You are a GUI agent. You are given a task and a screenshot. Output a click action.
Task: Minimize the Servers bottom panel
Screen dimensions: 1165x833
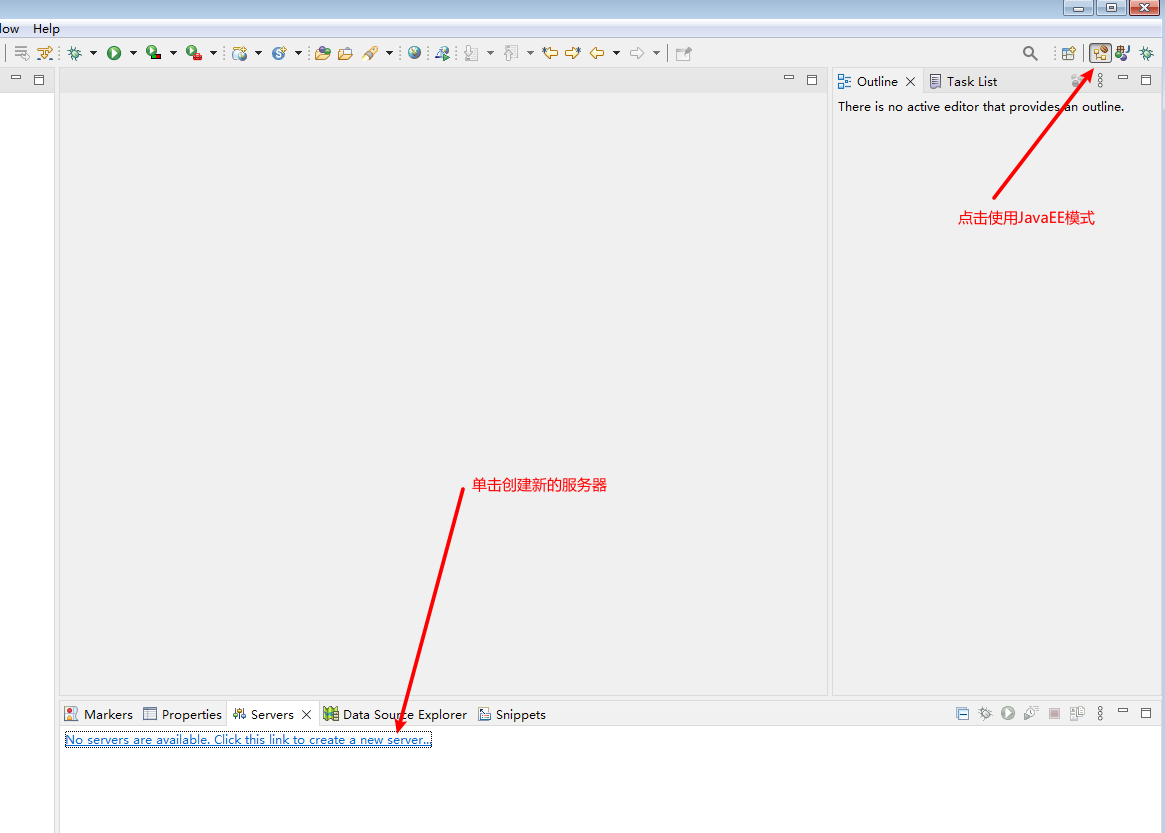pyautogui.click(x=1123, y=711)
